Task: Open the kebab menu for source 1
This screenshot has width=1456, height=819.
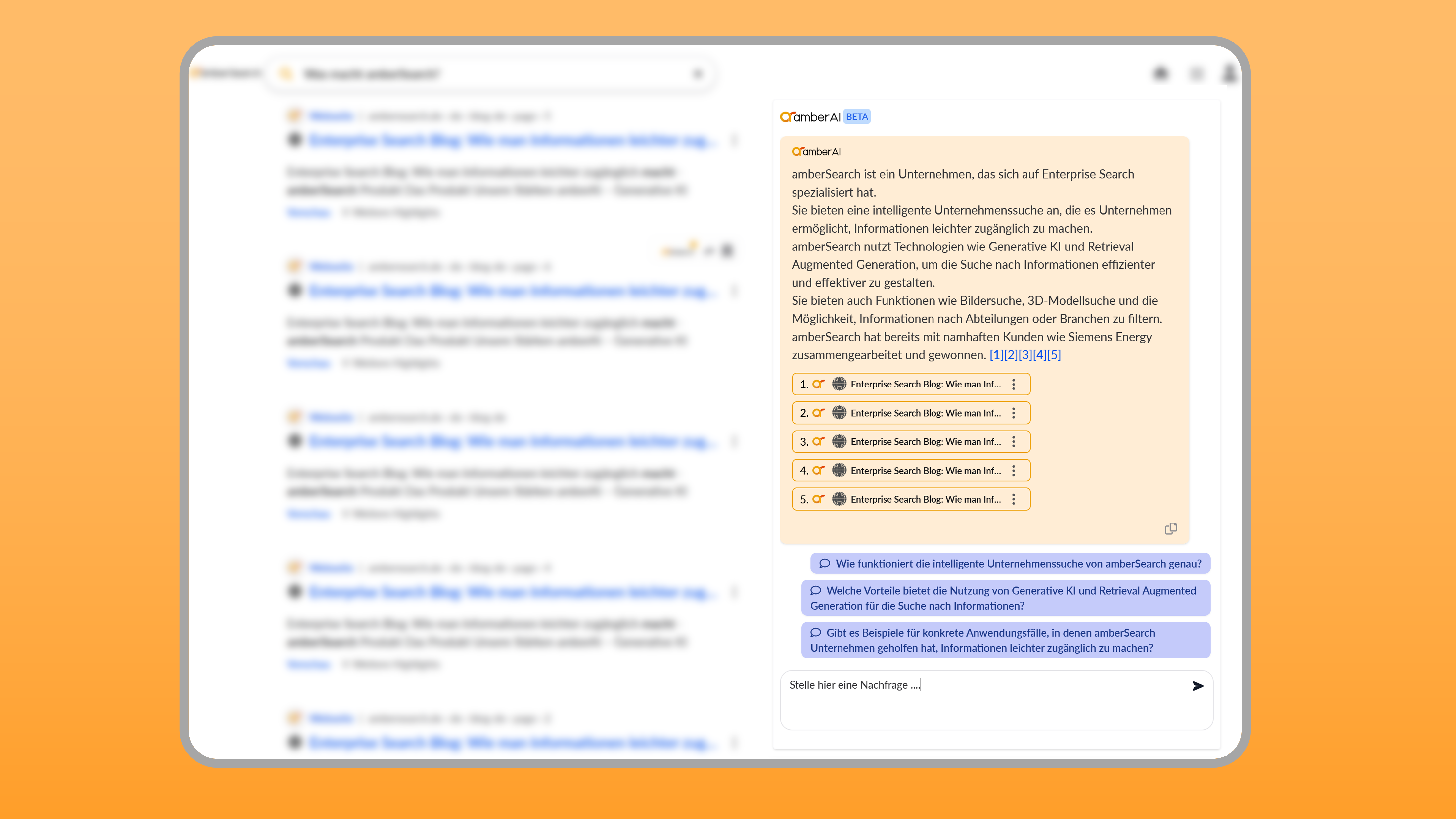Action: pos(1014,384)
